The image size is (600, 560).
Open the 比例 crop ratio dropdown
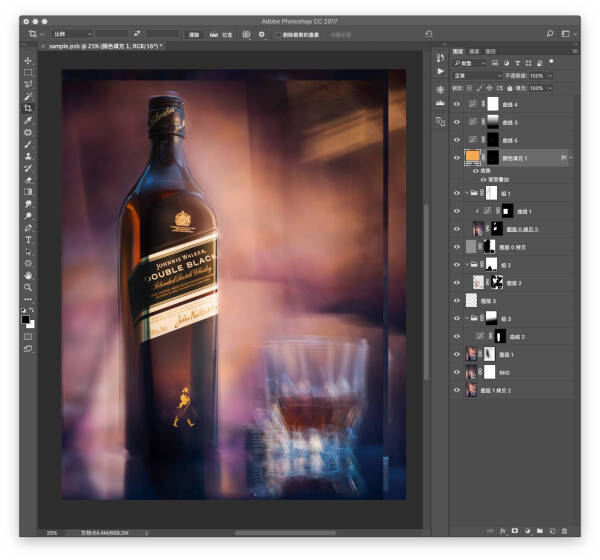tap(72, 34)
